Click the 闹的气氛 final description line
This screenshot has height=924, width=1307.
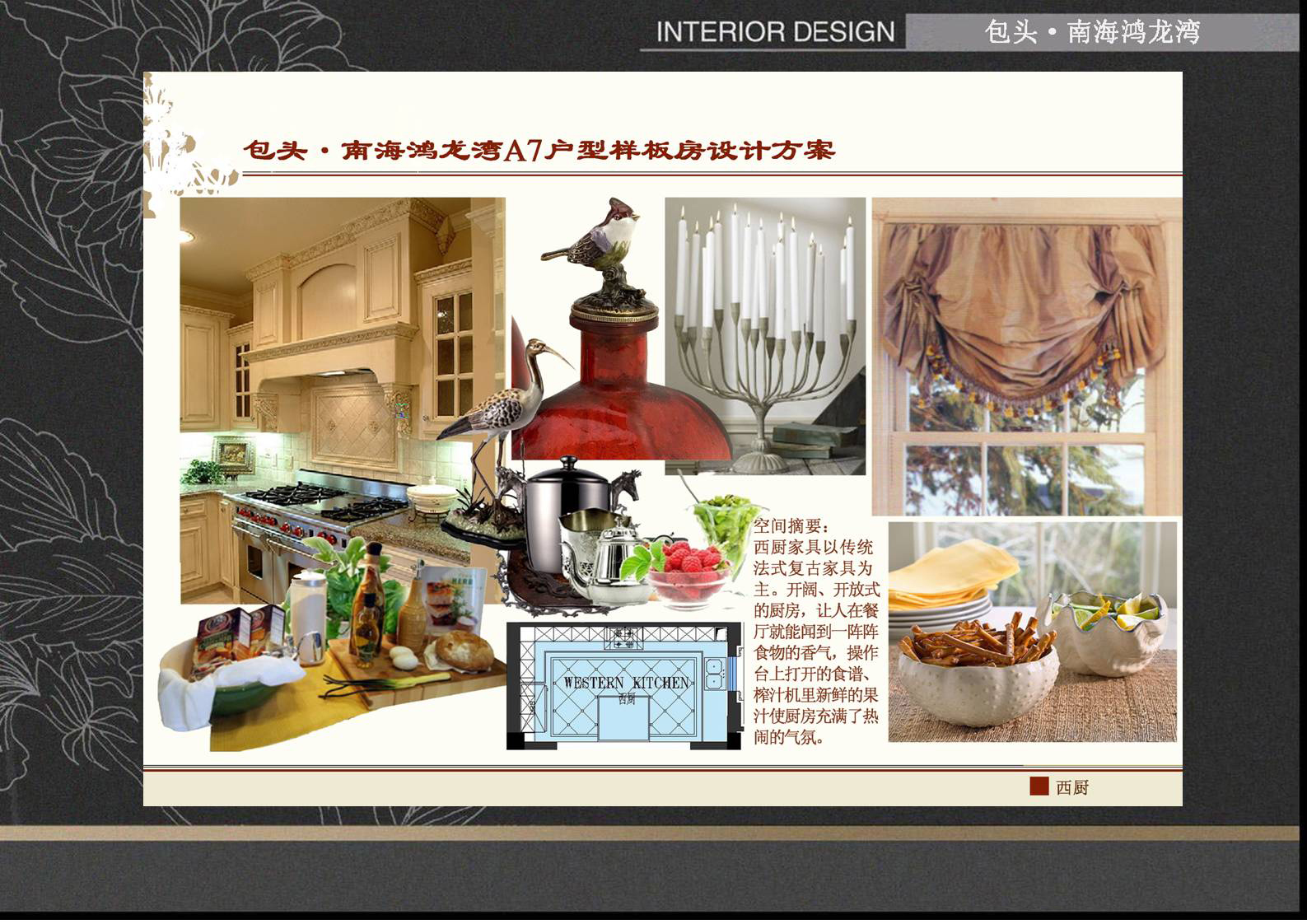(x=790, y=737)
